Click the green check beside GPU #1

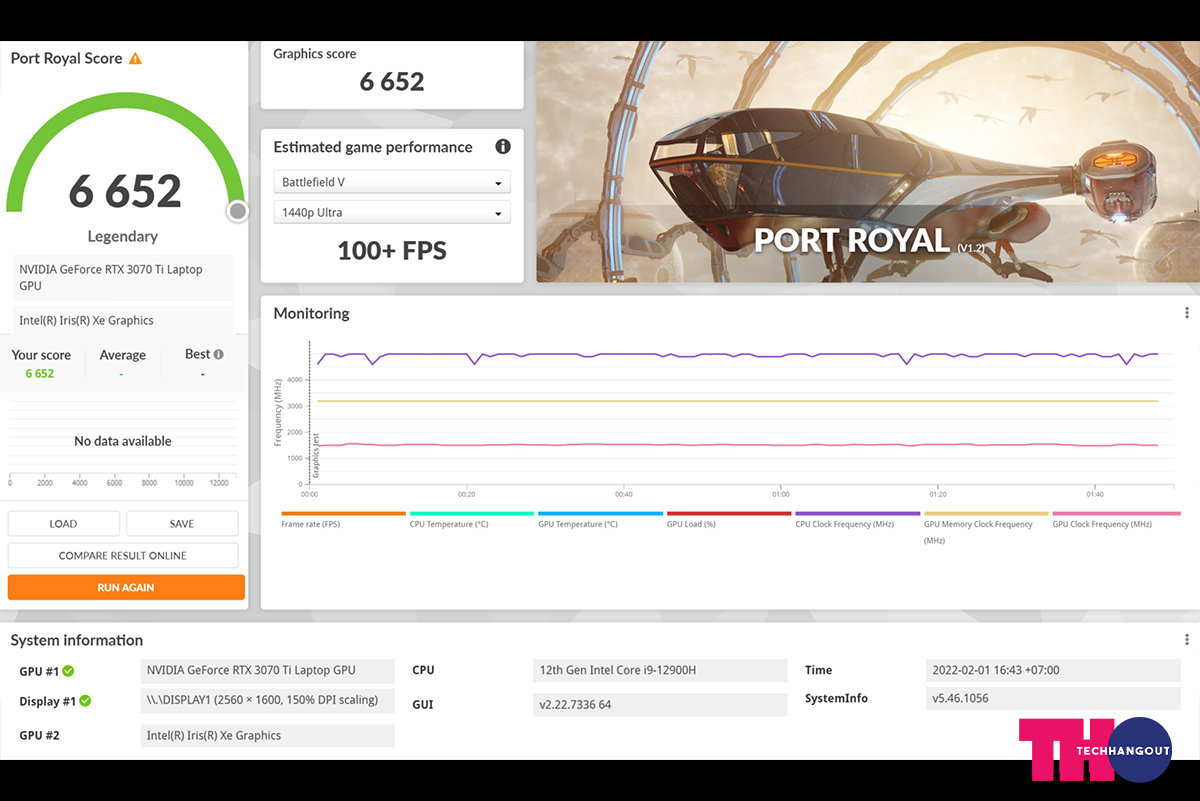click(68, 671)
